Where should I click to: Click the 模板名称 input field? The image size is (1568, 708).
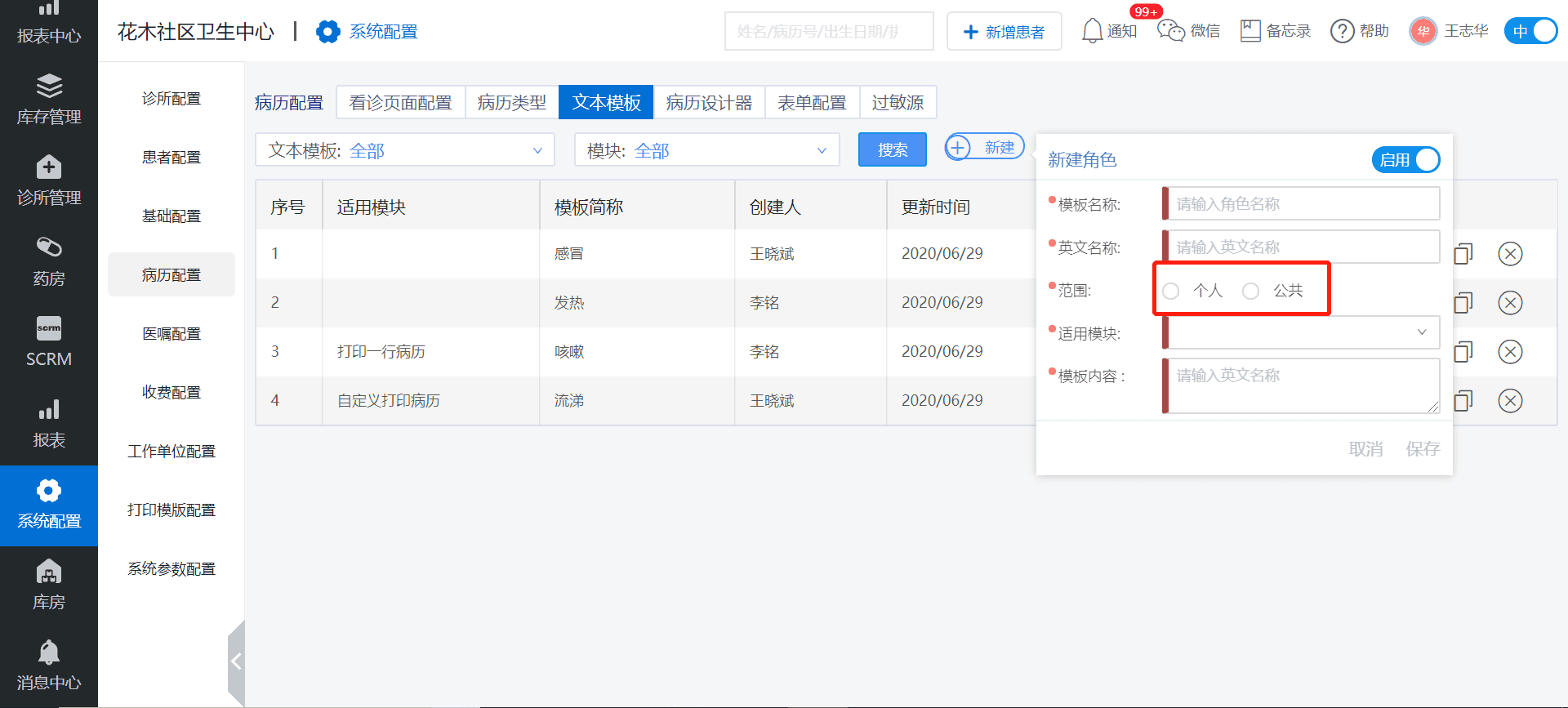(1302, 204)
